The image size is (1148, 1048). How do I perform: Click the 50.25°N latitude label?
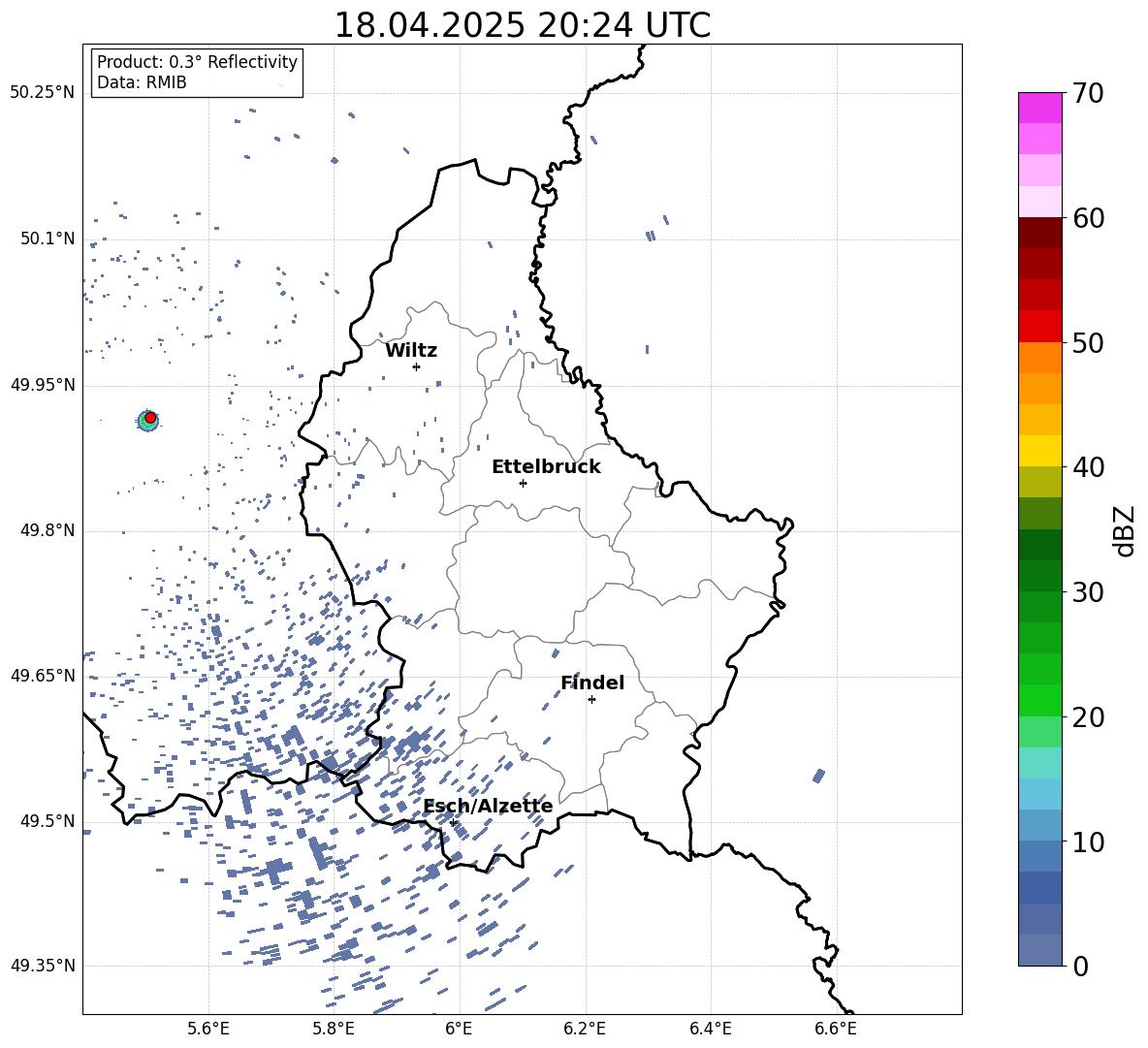tap(43, 93)
